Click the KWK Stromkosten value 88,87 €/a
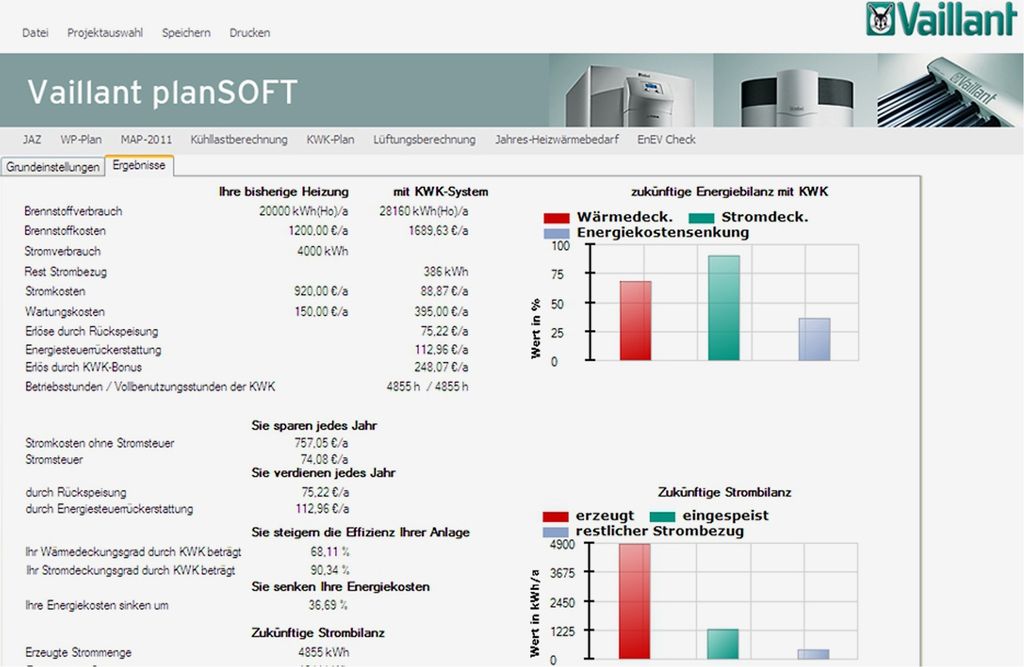The height and width of the screenshot is (667, 1024). pyautogui.click(x=444, y=291)
